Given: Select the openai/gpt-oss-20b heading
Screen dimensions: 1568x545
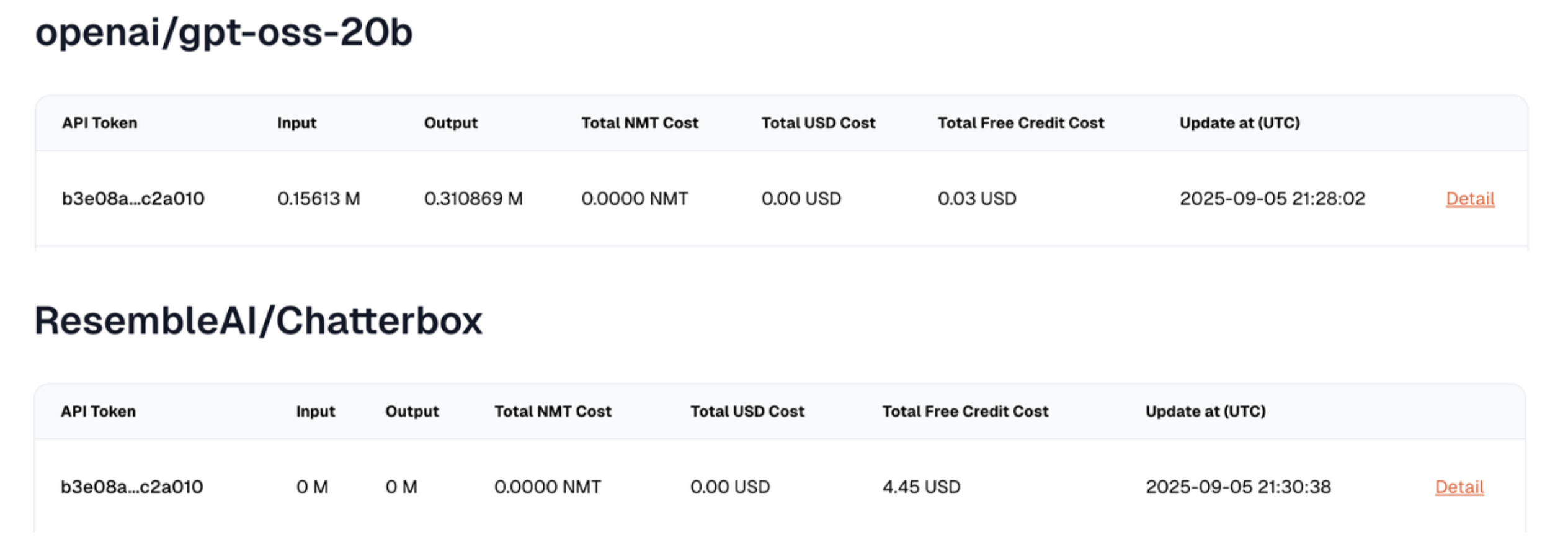Looking at the screenshot, I should pyautogui.click(x=224, y=32).
